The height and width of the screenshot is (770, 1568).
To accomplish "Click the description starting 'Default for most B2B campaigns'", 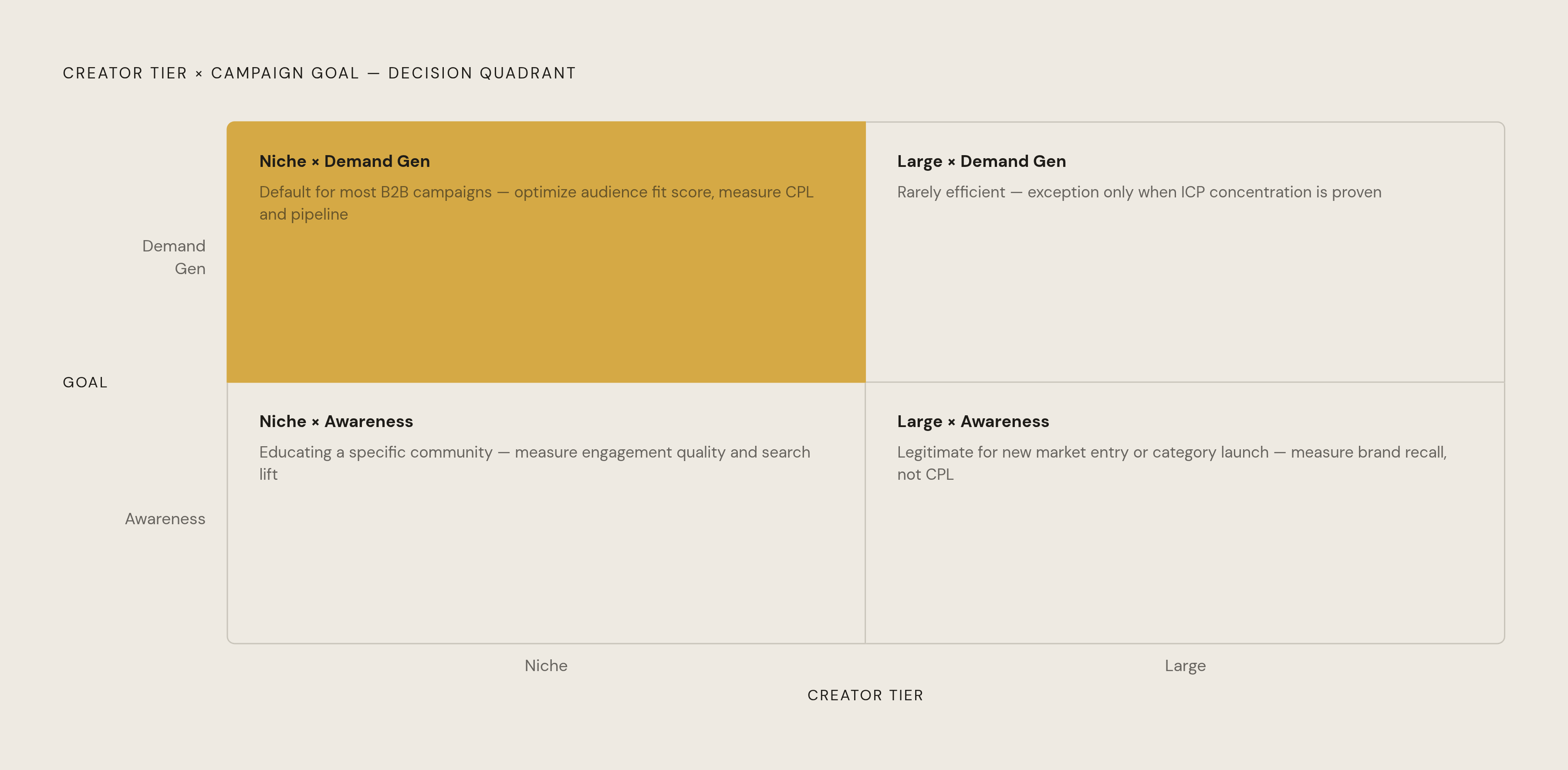I will [x=536, y=203].
